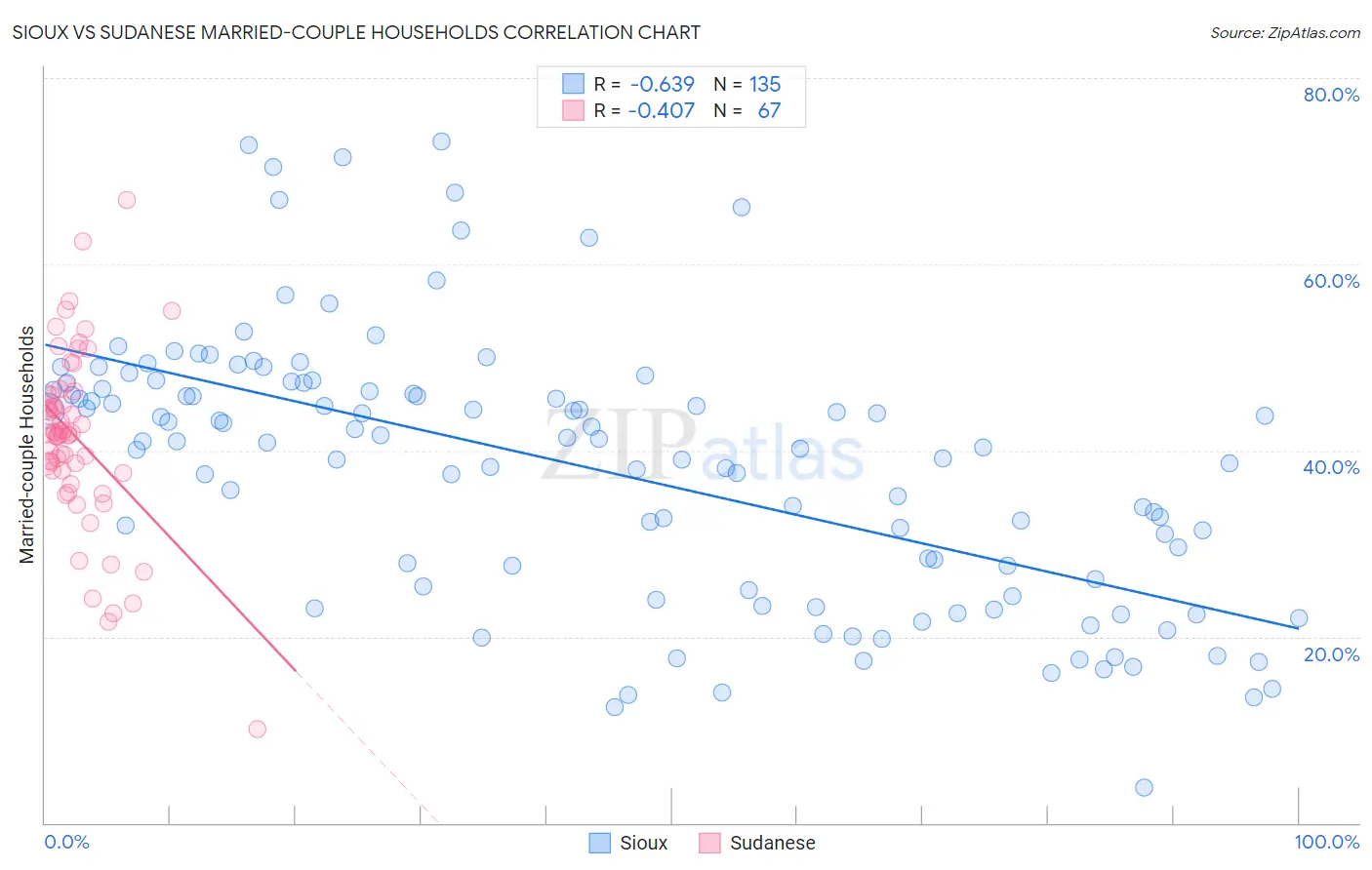Viewport: 1372px width, 870px height.
Task: Click the 20.0% y-axis label
Action: [1331, 654]
